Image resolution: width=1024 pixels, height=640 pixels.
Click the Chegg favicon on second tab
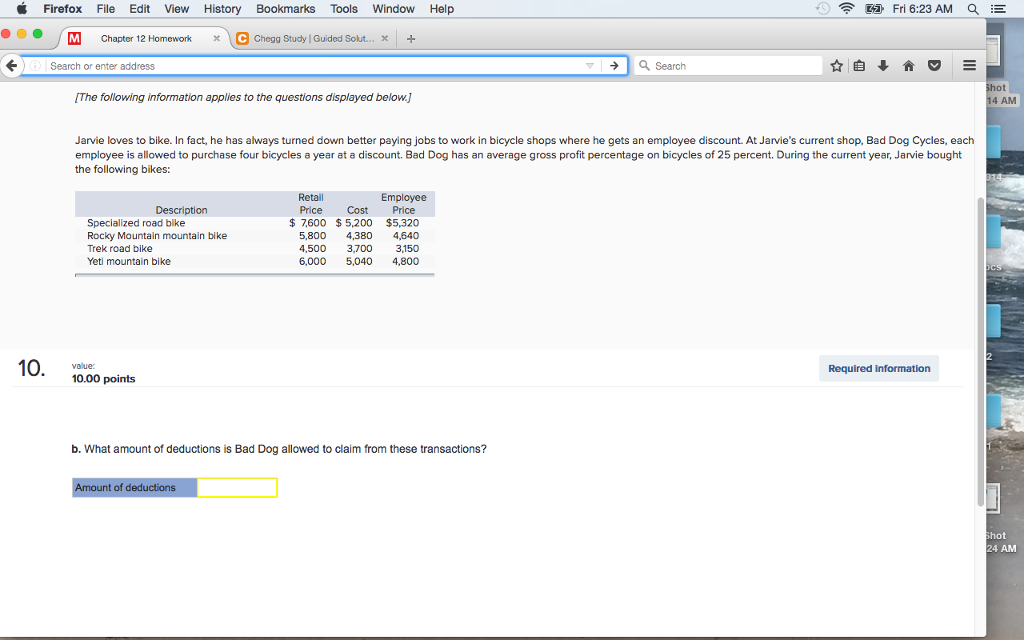(x=242, y=39)
